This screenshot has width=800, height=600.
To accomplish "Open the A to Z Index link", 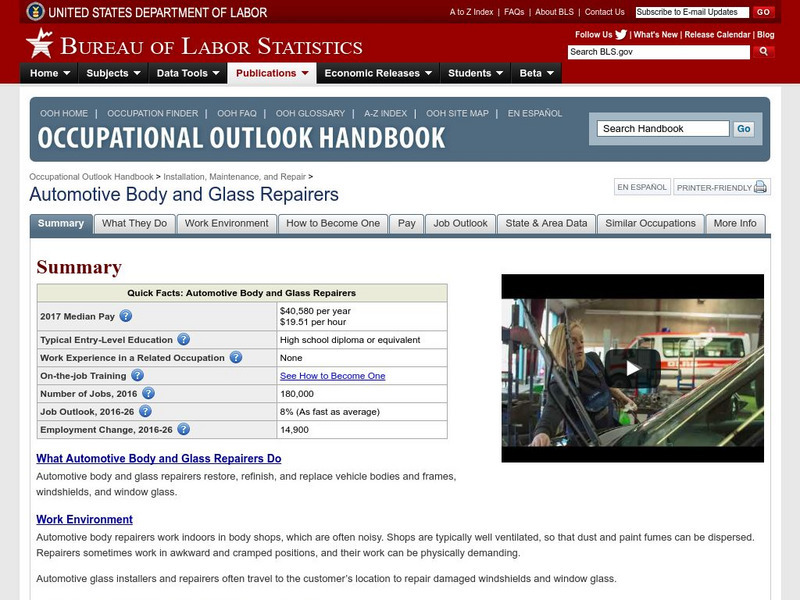I will click(471, 12).
